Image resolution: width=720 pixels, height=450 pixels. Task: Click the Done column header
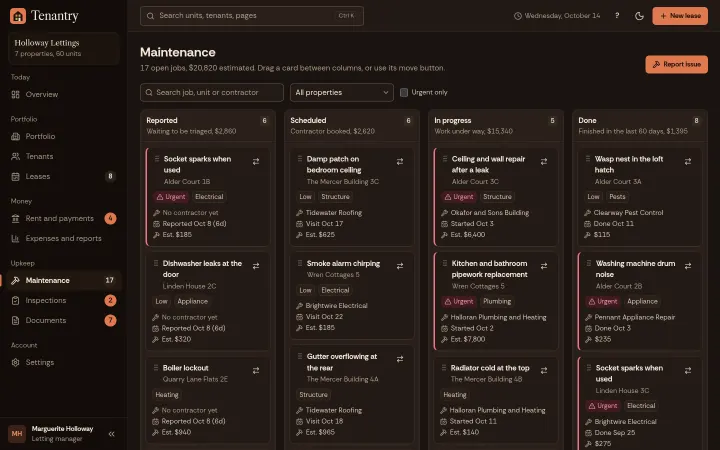640,126
